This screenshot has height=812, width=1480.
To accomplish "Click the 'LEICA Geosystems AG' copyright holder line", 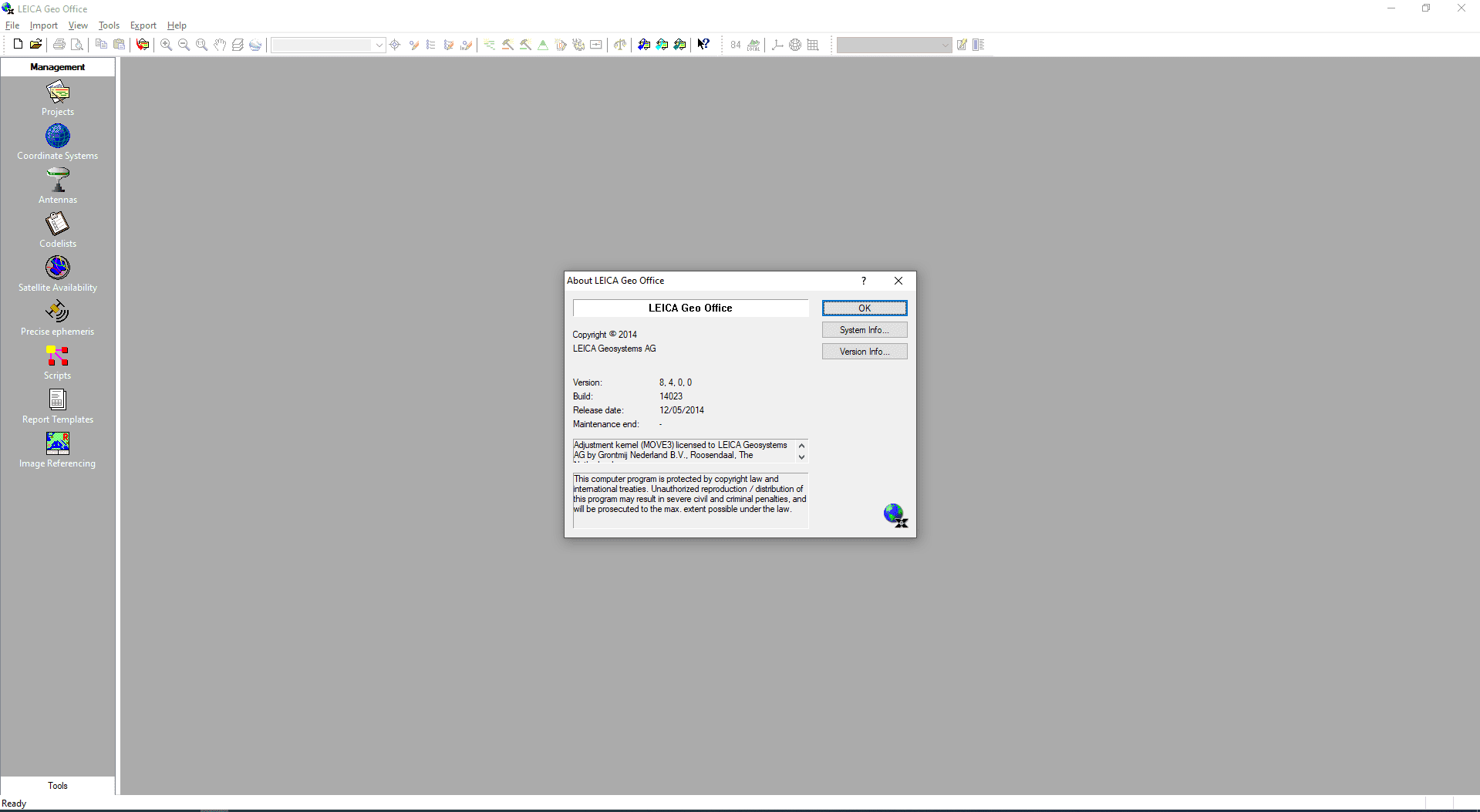I will click(614, 349).
